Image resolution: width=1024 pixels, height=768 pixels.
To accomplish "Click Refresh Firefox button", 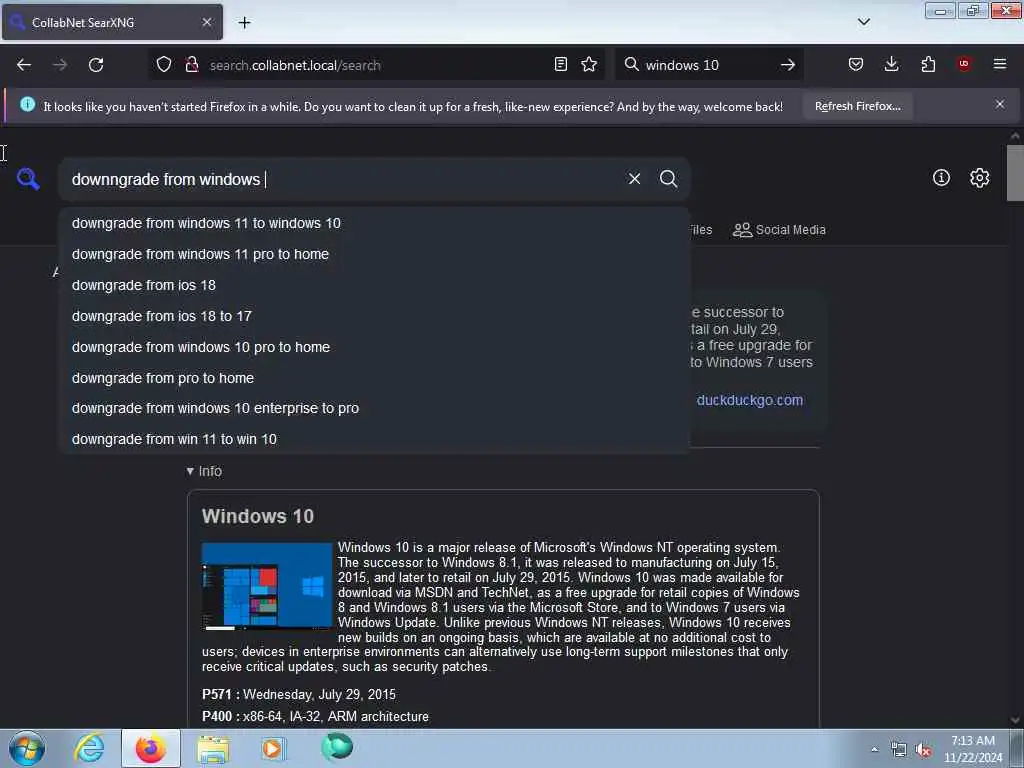I will coord(857,106).
